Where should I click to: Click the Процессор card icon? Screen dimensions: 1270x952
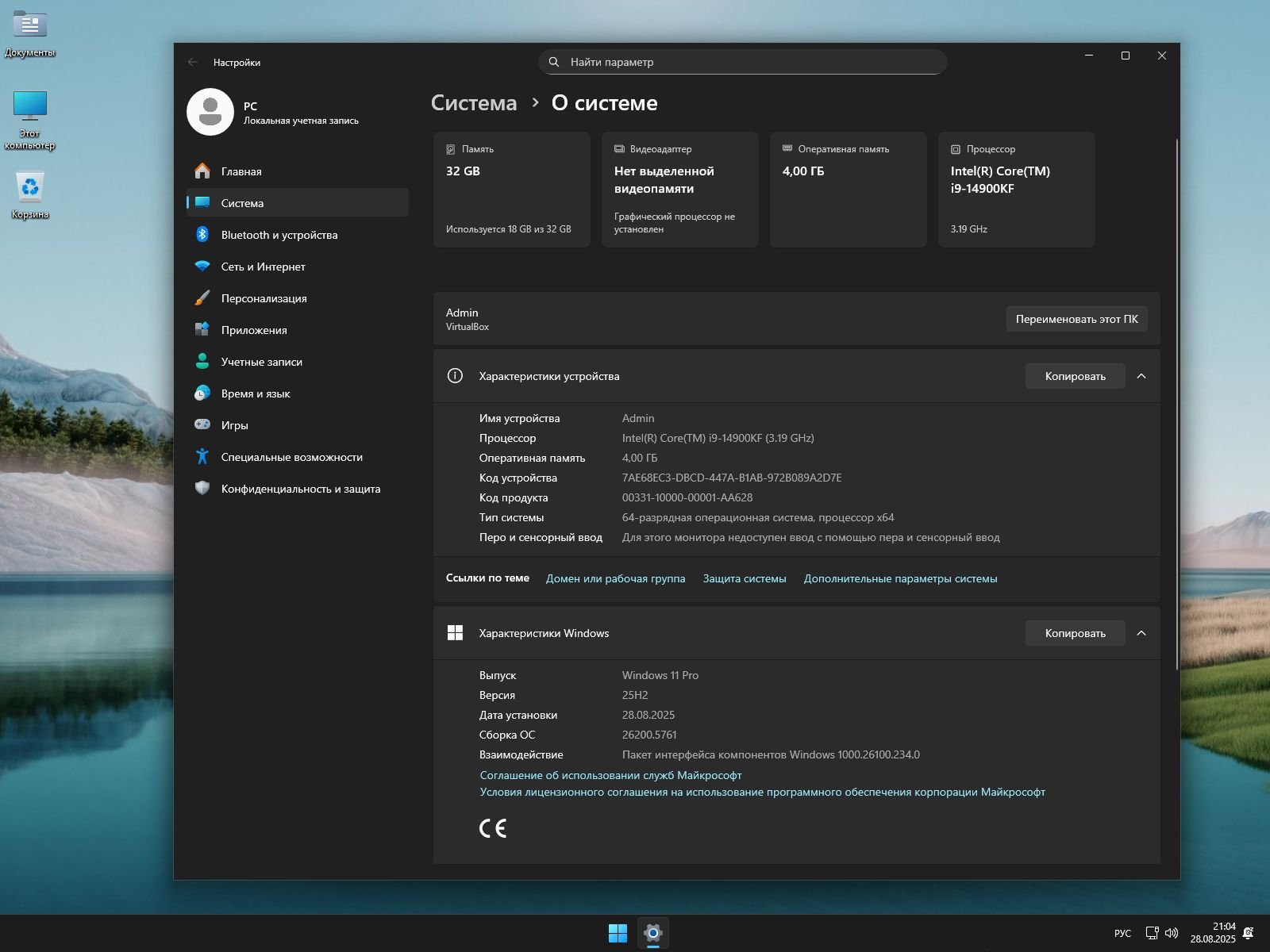956,149
